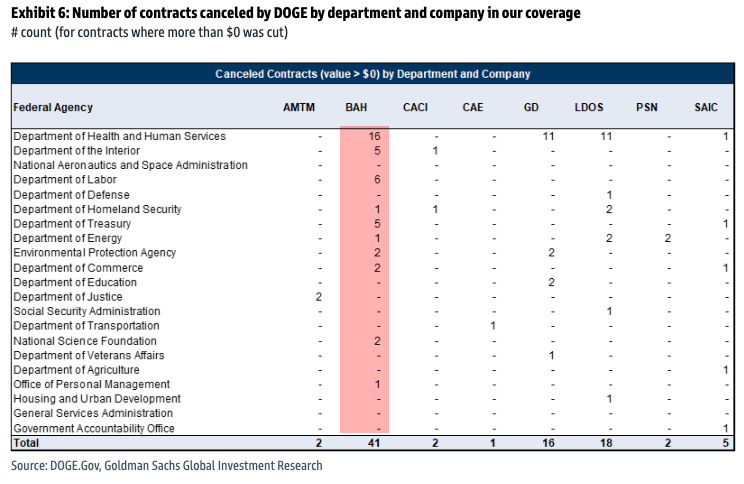Click the PSN column header
The height and width of the screenshot is (484, 744).
pyautogui.click(x=647, y=107)
